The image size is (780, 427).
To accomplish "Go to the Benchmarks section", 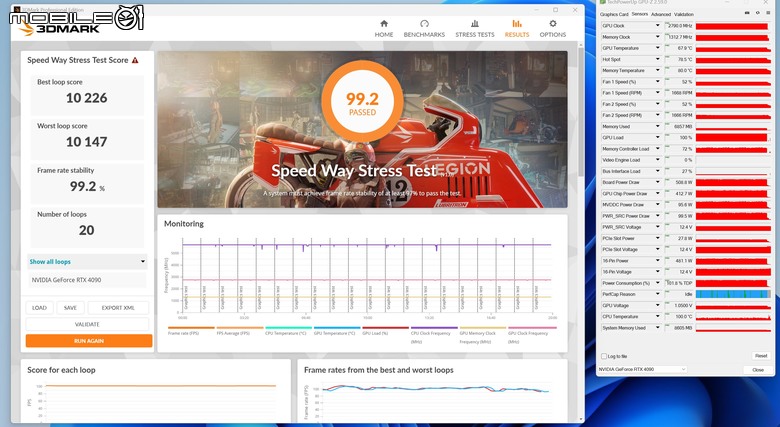I will point(424,29).
